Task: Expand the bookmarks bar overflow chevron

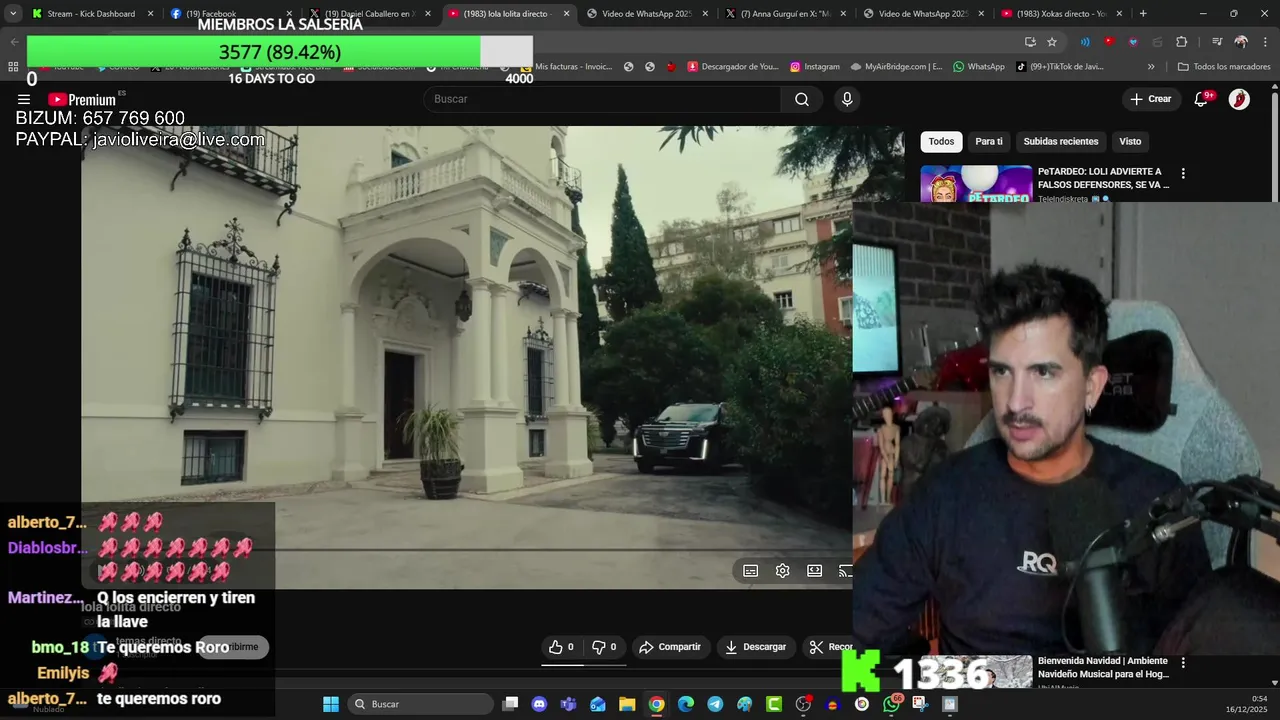Action: [x=1151, y=67]
